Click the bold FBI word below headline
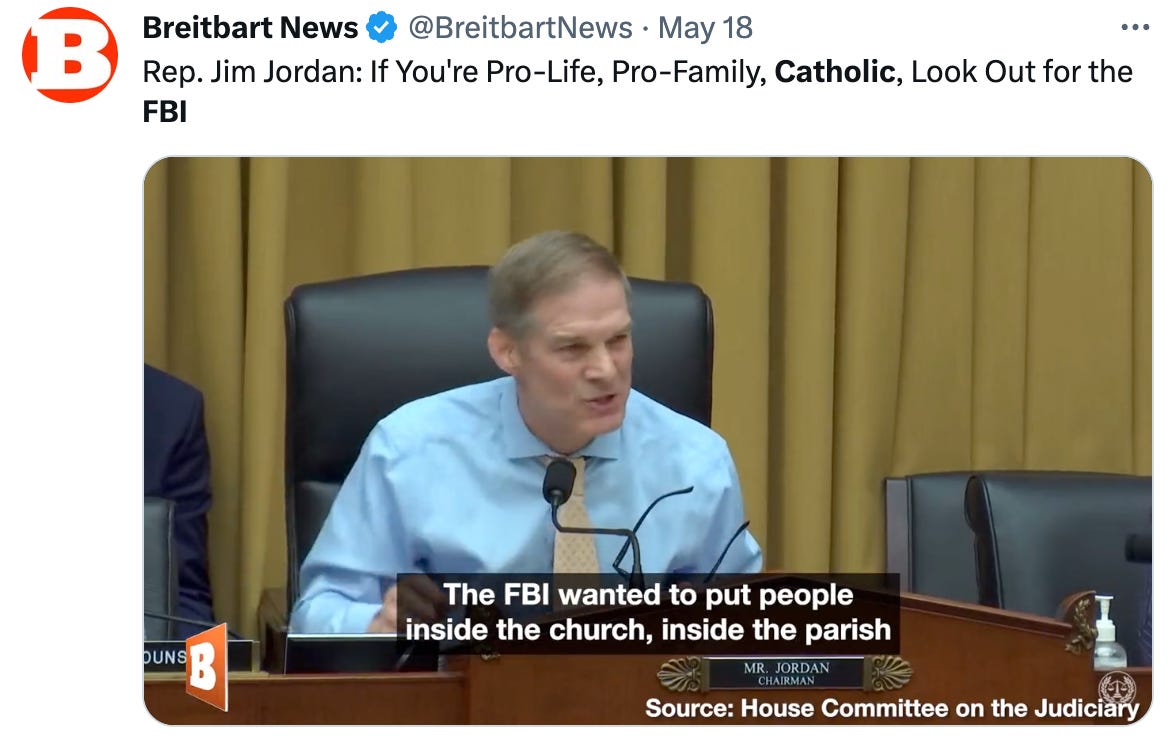 tap(165, 112)
